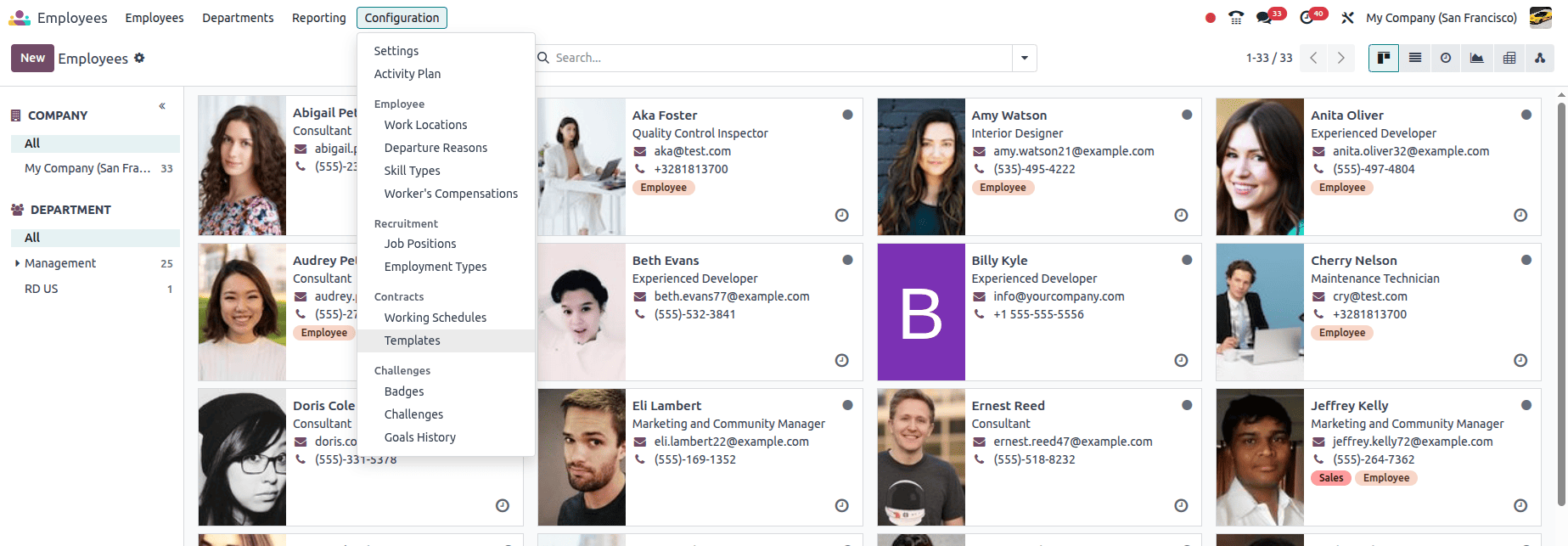Switch to List view
Viewport: 1568px width, 546px height.
point(1415,58)
